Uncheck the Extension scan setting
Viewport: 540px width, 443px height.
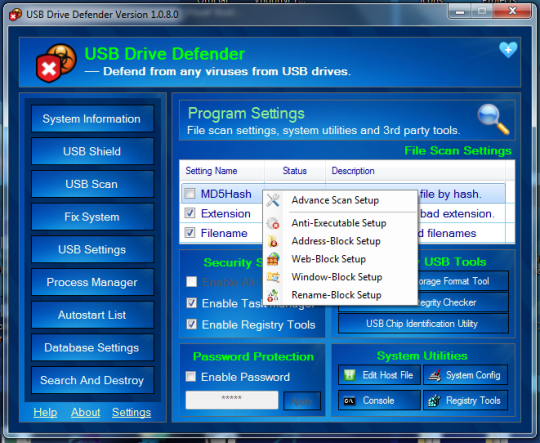[x=190, y=213]
